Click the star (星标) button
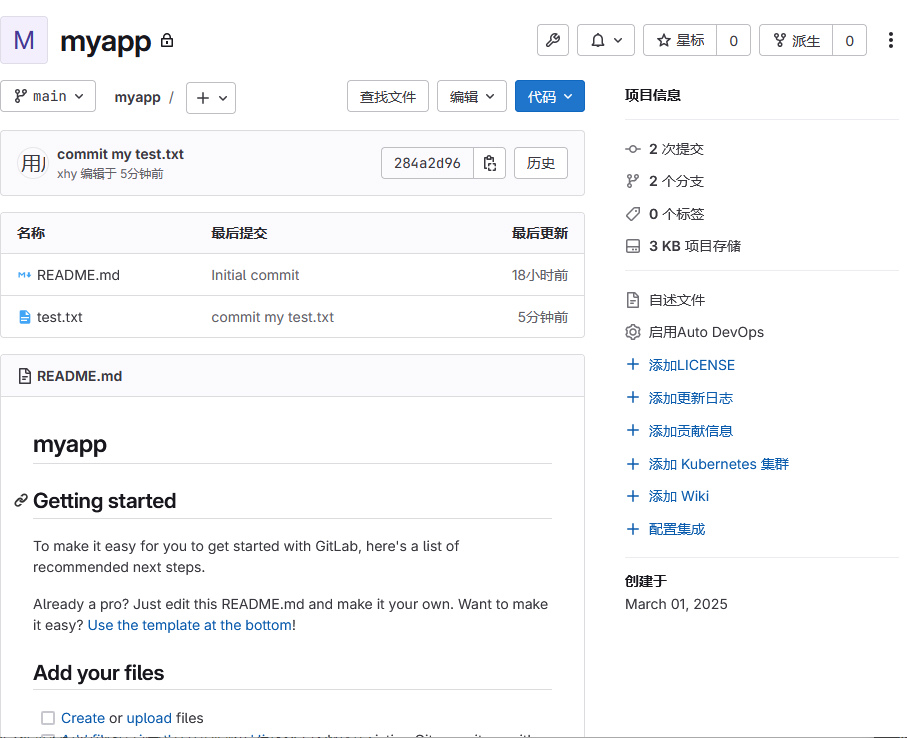This screenshot has width=907, height=738. point(680,41)
